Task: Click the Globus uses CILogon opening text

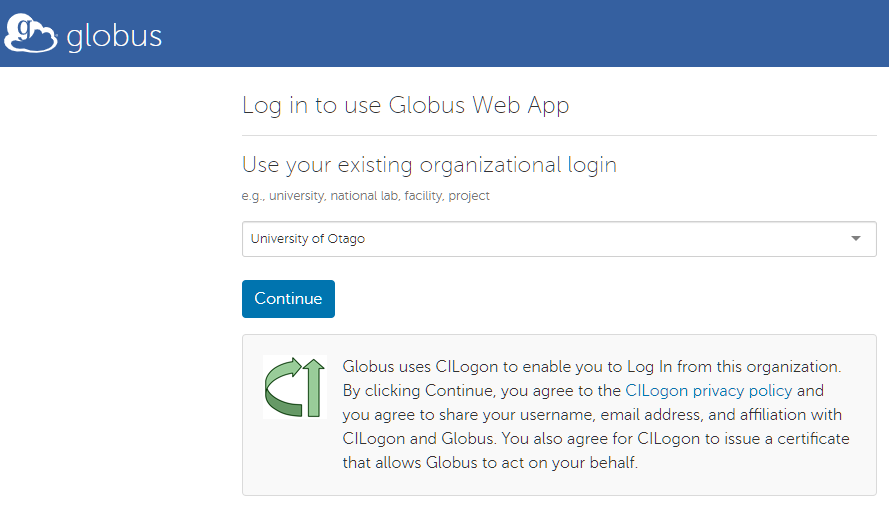Action: [420, 366]
